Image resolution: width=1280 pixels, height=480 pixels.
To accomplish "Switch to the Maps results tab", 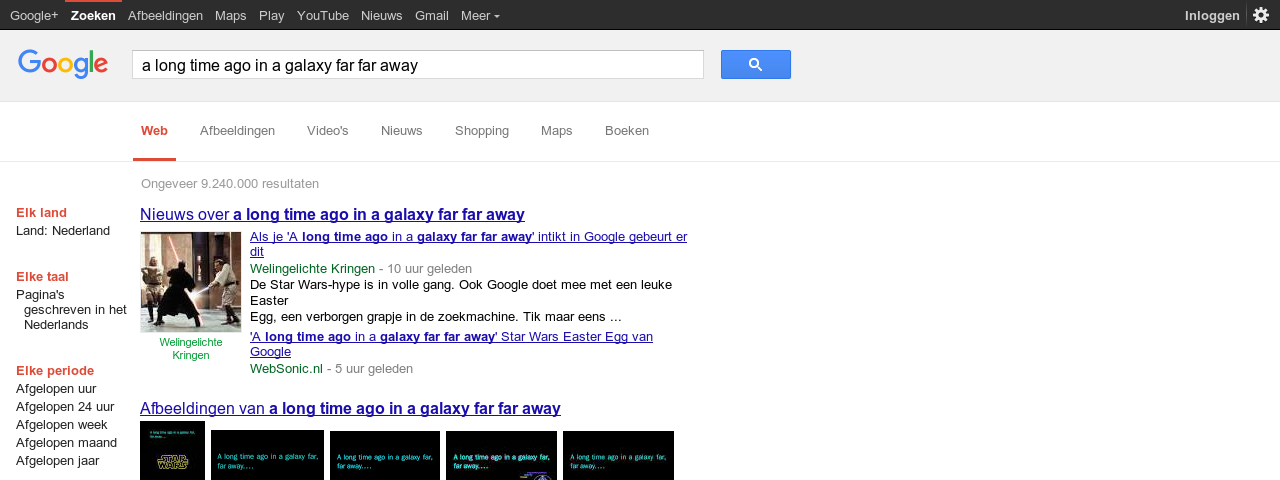I will 557,131.
